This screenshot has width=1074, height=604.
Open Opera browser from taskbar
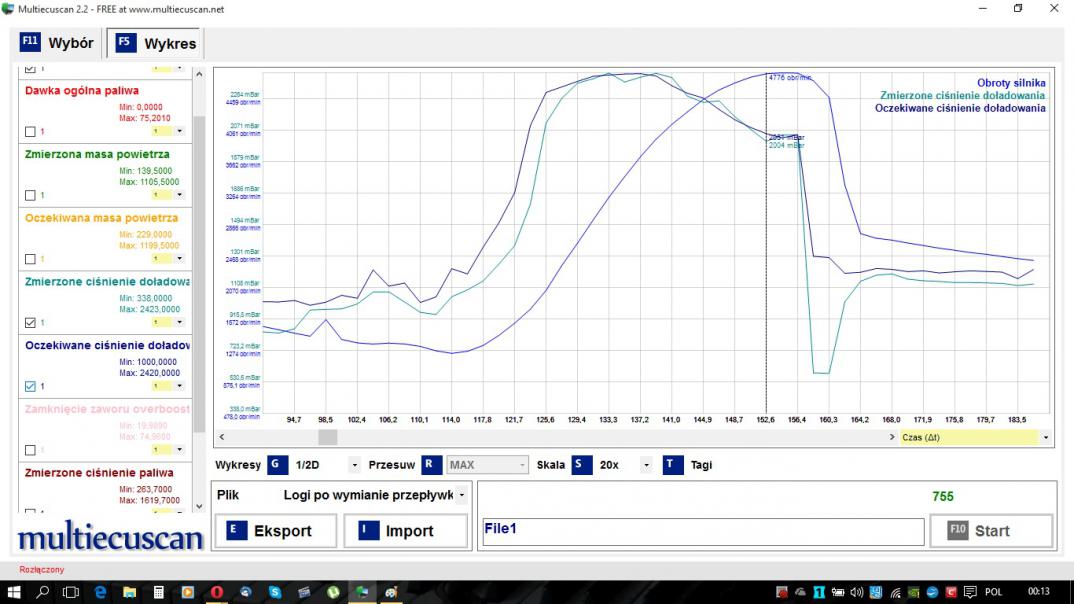(x=217, y=592)
